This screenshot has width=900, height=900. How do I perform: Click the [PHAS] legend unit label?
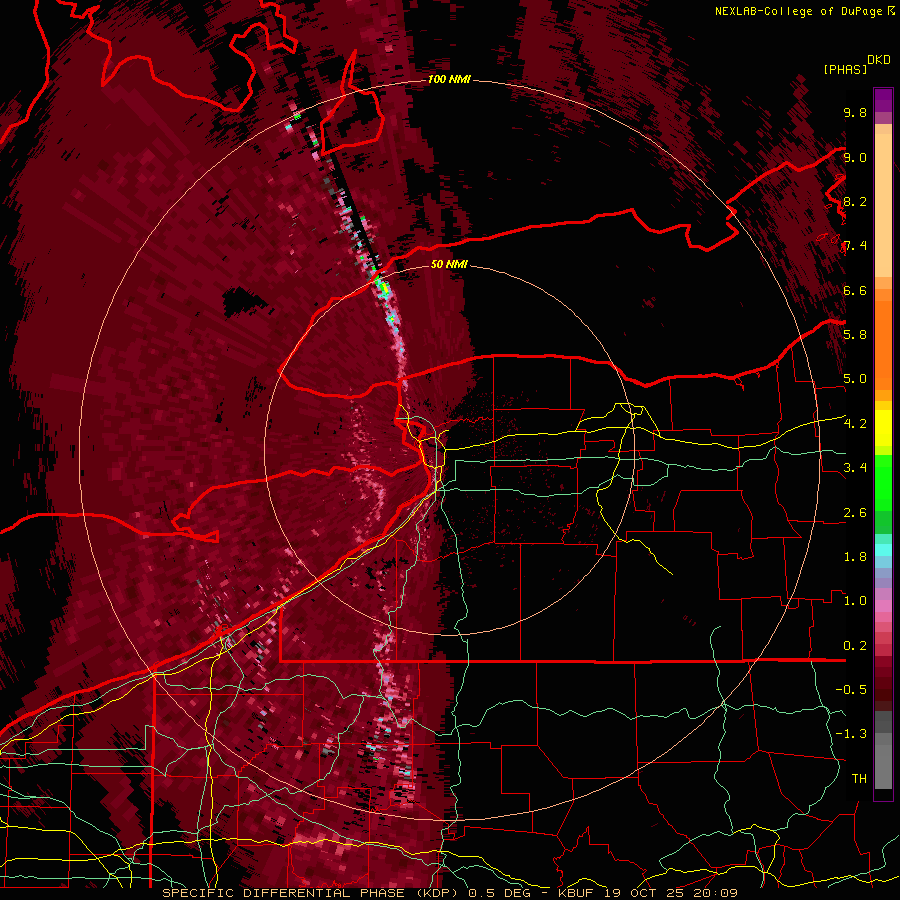tap(845, 69)
